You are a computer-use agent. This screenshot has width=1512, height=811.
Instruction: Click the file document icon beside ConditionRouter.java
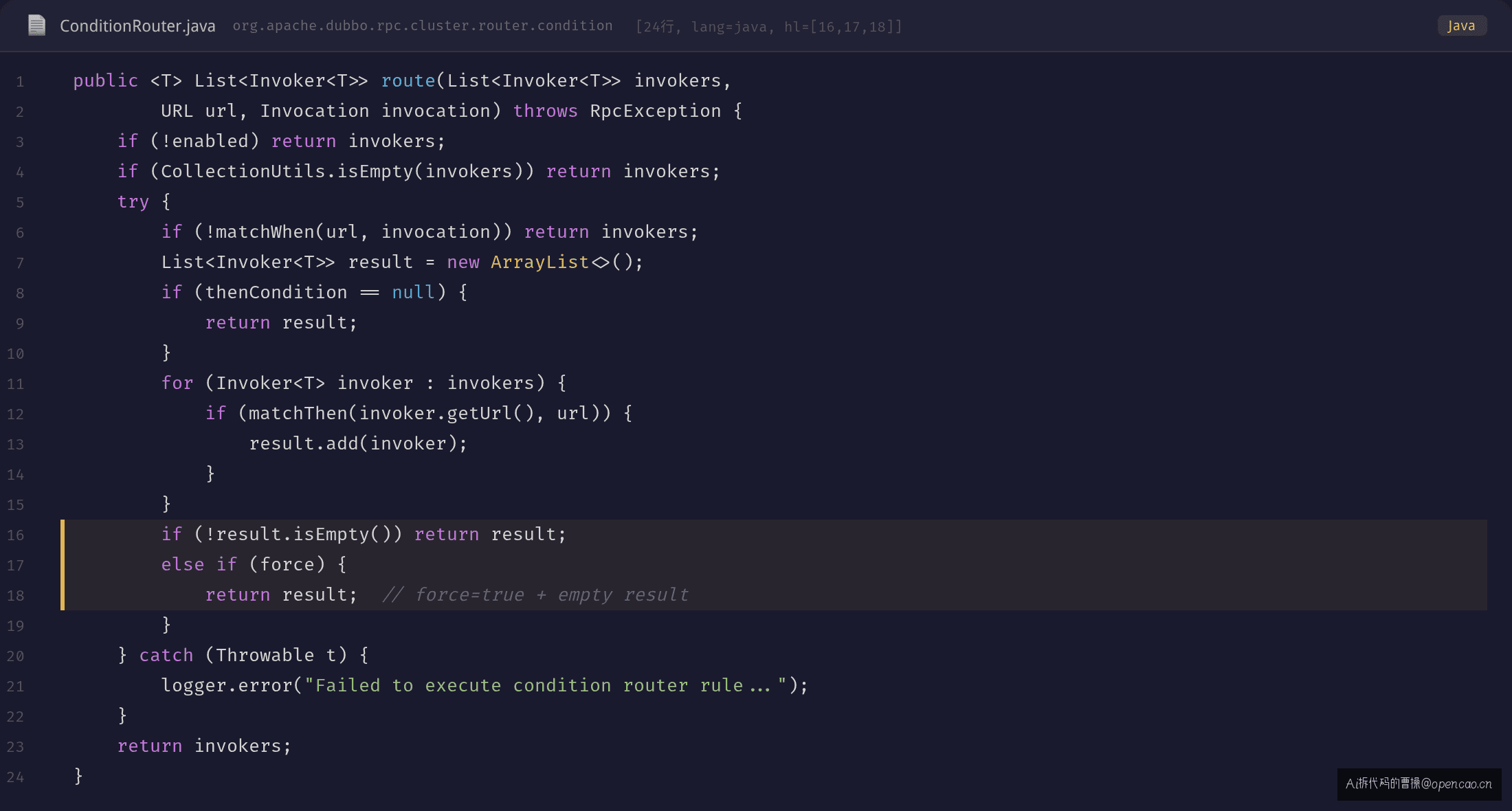pyautogui.click(x=36, y=25)
